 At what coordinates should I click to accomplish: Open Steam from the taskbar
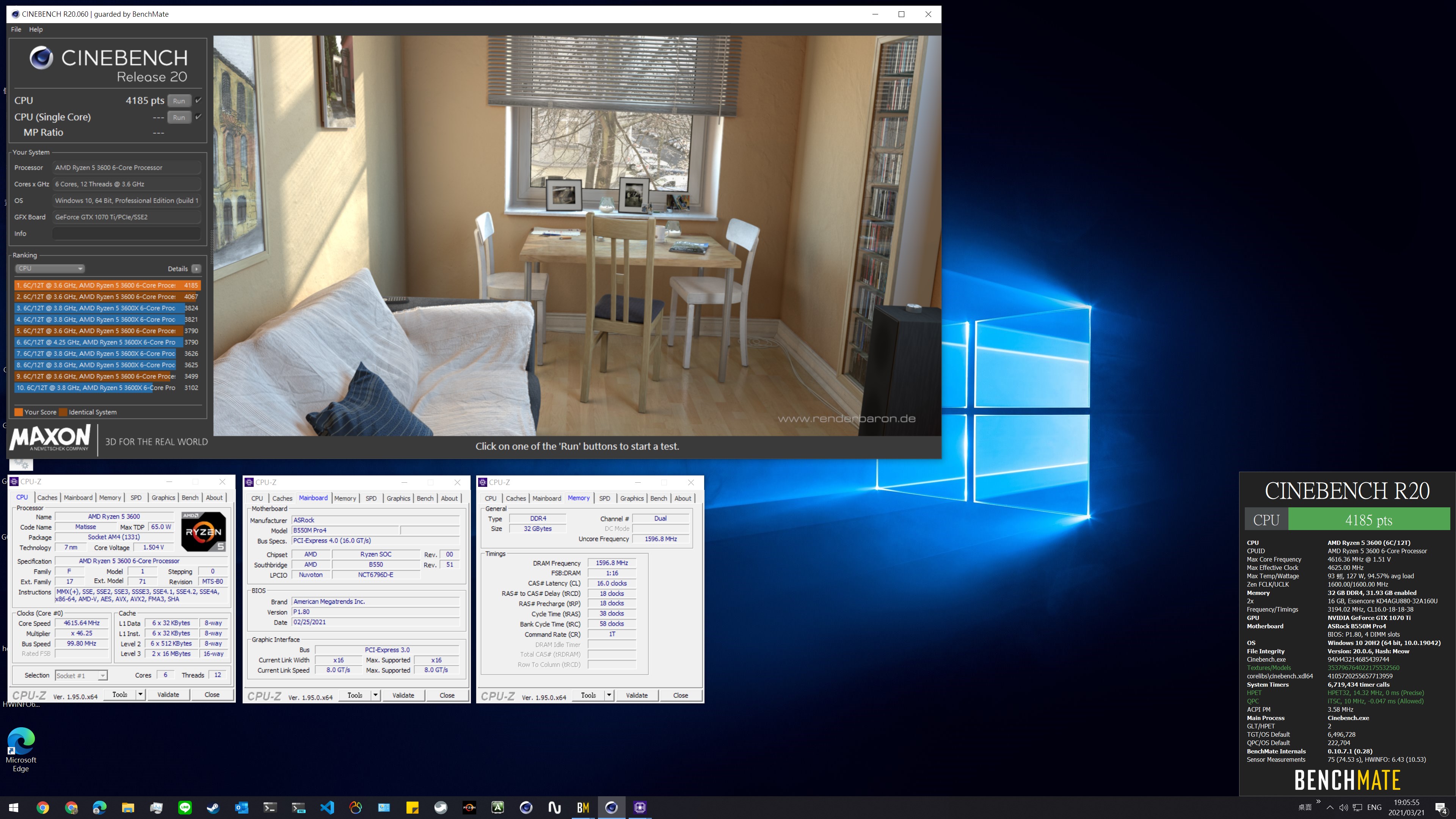[x=213, y=808]
